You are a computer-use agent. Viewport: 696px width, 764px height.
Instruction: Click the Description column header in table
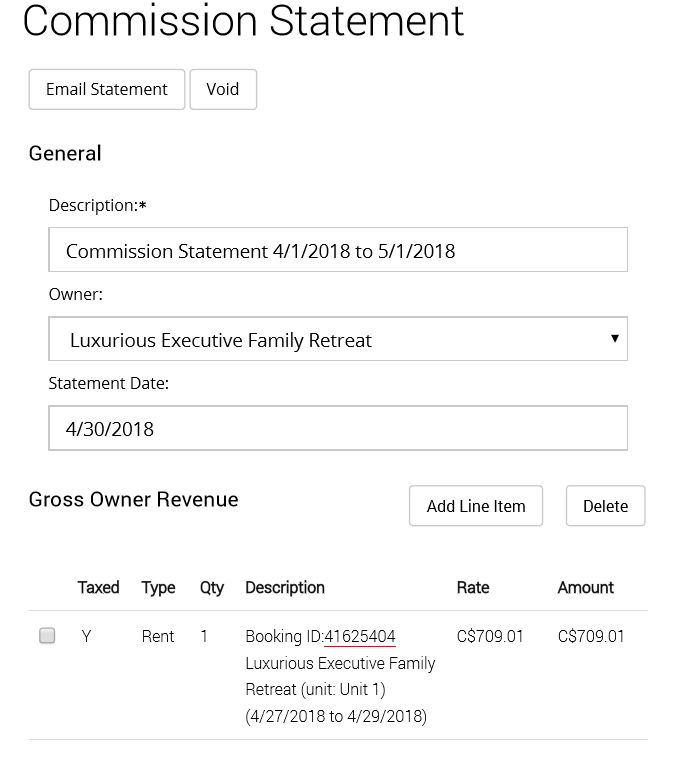coord(285,587)
